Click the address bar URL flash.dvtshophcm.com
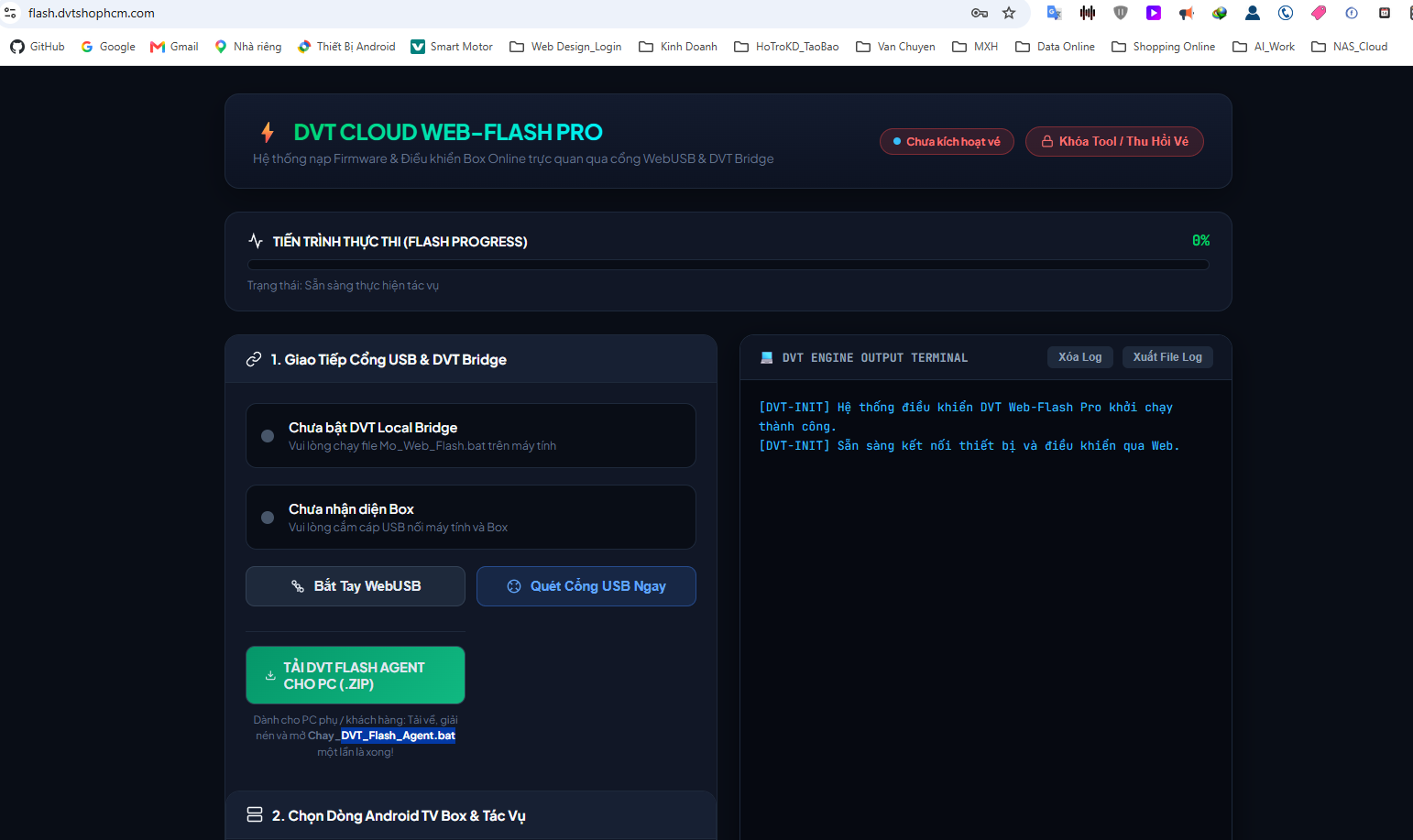 (92, 13)
